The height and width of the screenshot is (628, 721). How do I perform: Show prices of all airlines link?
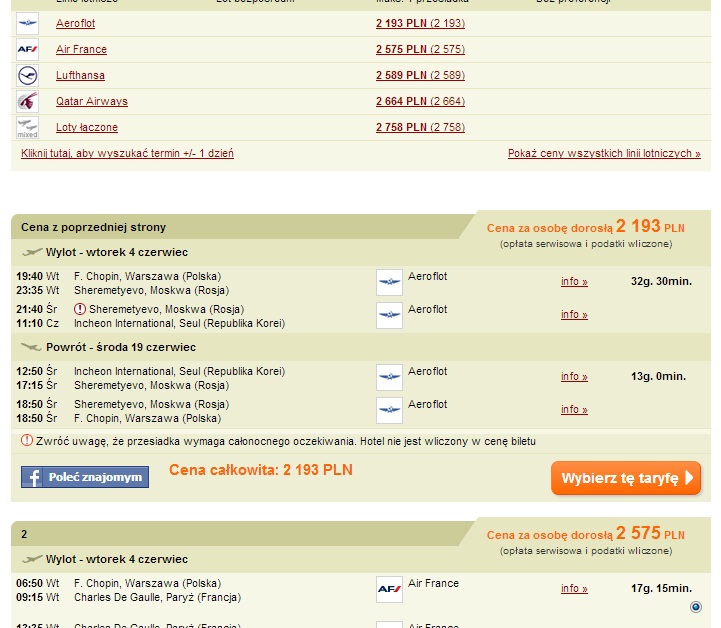click(x=604, y=154)
